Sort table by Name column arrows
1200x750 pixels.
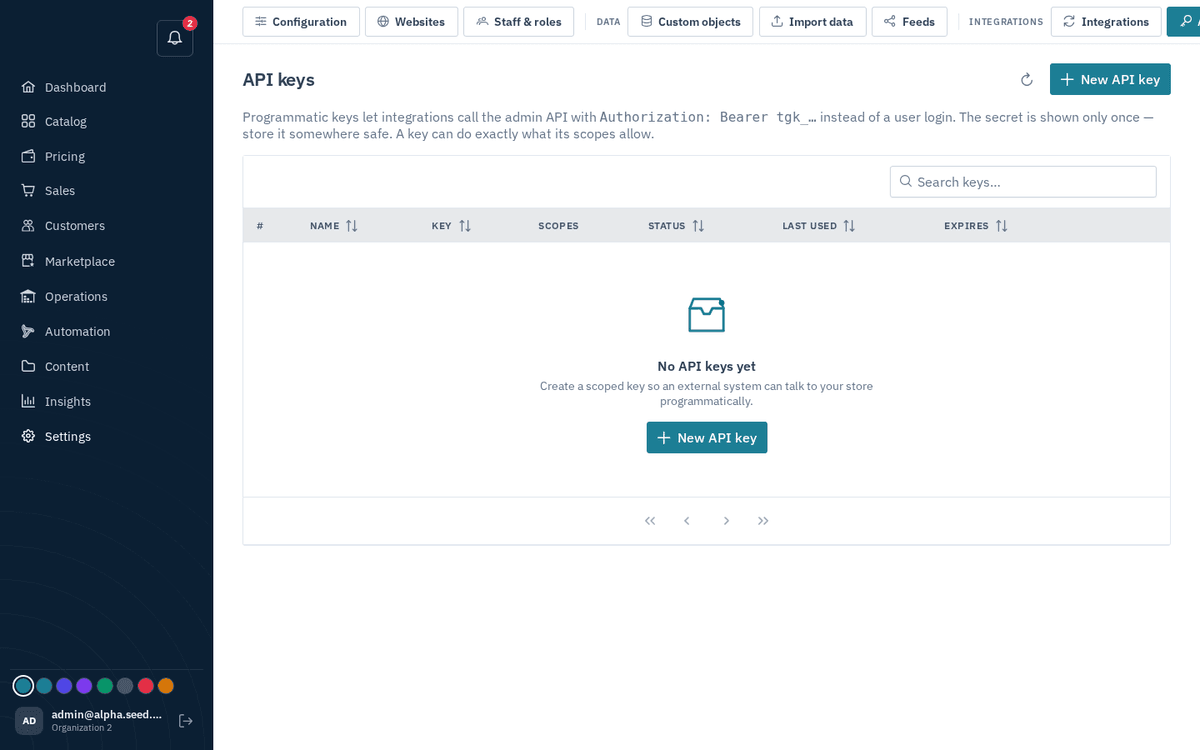[351, 226]
